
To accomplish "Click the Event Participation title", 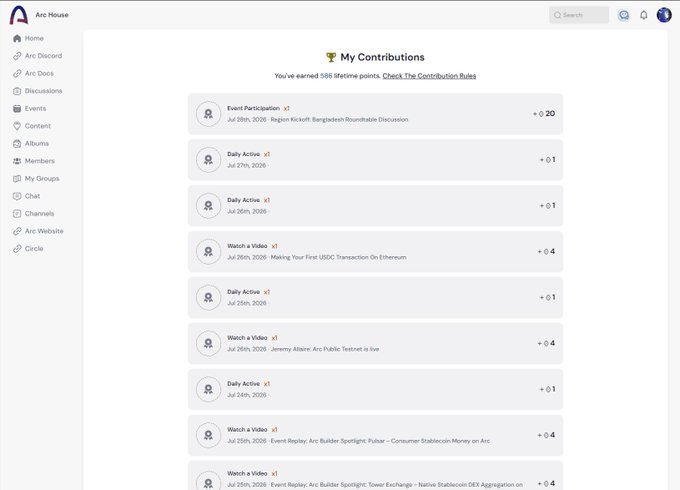I will [253, 108].
